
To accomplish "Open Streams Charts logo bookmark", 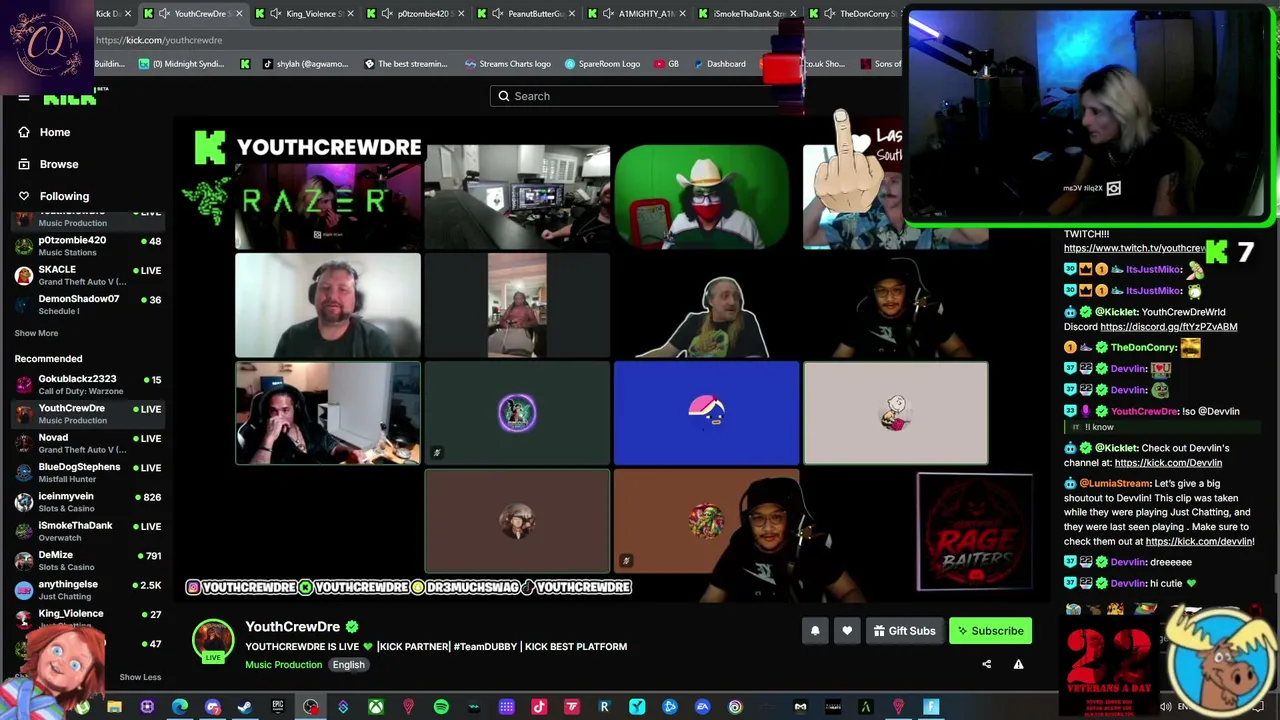I will click(508, 64).
